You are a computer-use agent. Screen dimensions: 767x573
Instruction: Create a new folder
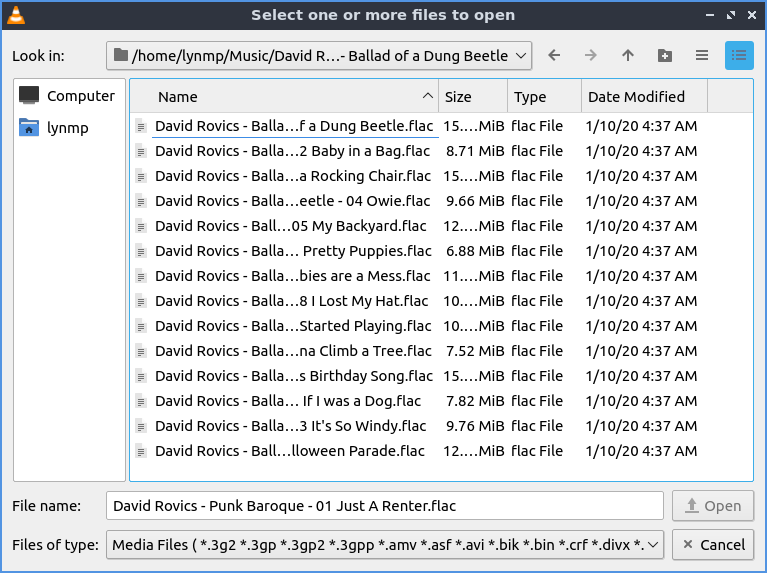click(665, 56)
